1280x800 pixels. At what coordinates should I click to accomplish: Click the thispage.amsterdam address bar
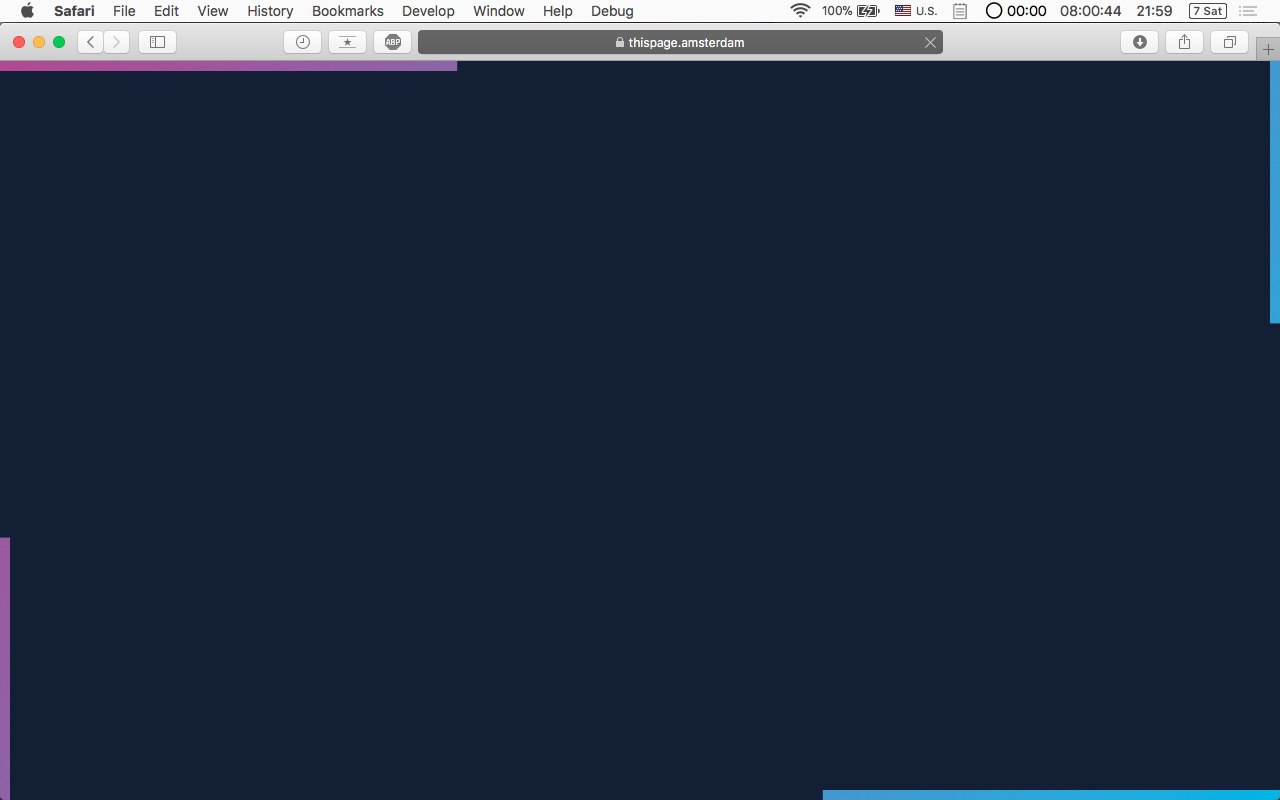680,42
